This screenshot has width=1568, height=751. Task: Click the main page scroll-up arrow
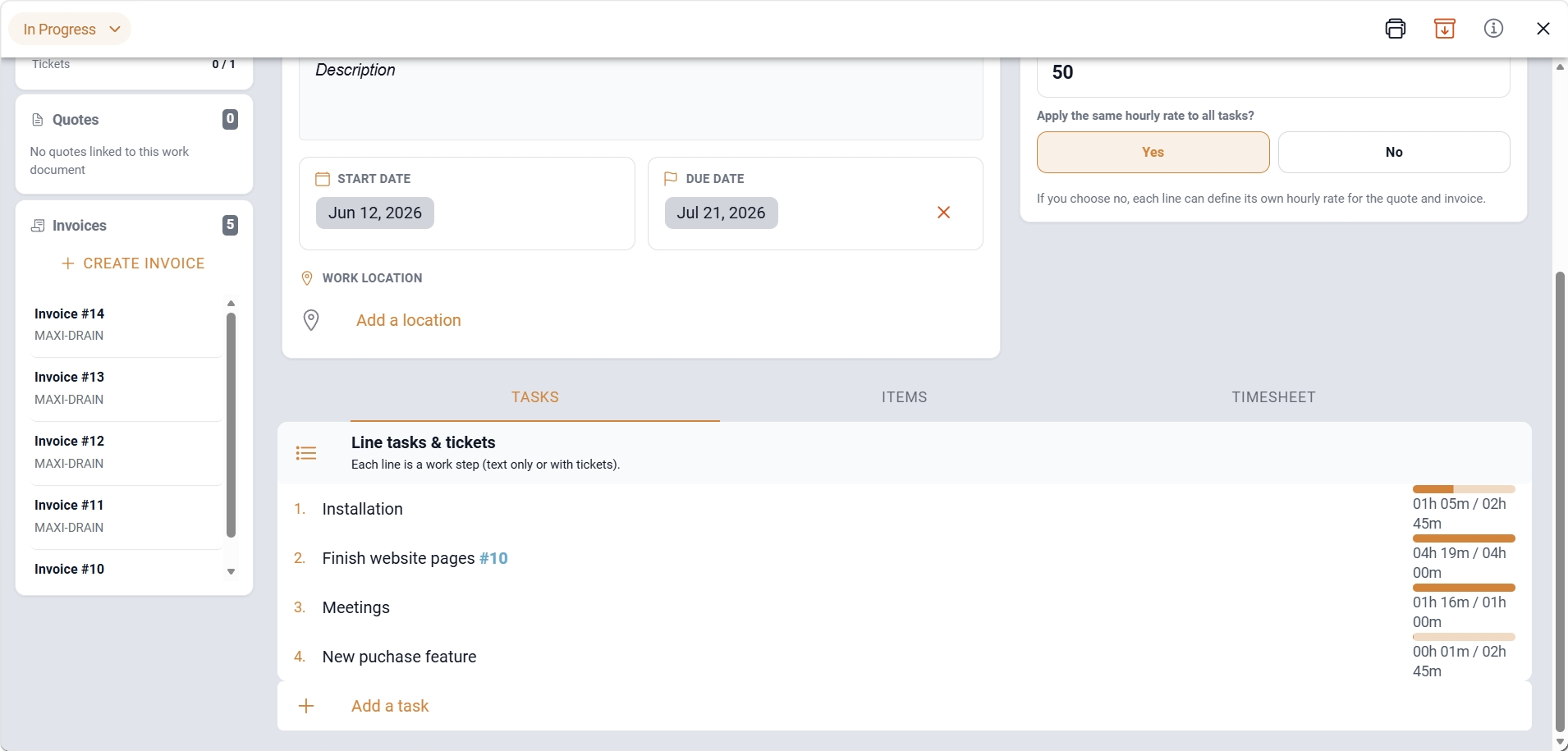(1560, 66)
